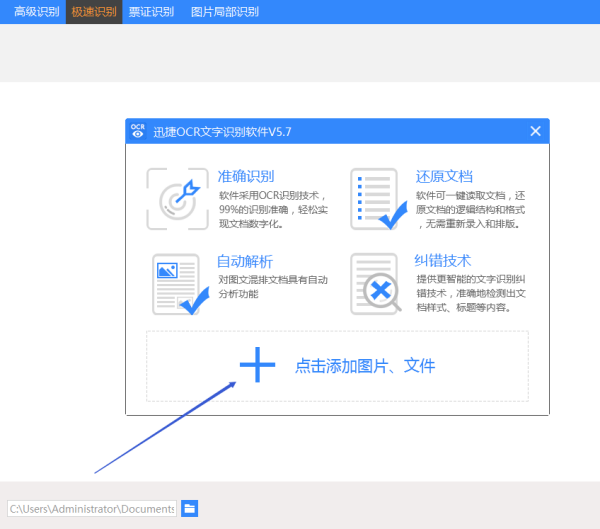Switch to the 高级识别 tab
This screenshot has width=600, height=529.
click(x=36, y=12)
